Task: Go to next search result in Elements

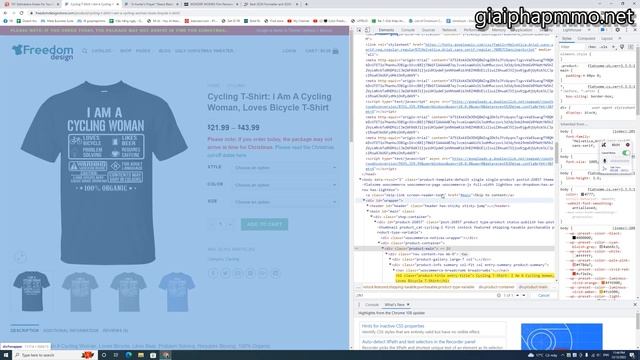Action: click(524, 295)
